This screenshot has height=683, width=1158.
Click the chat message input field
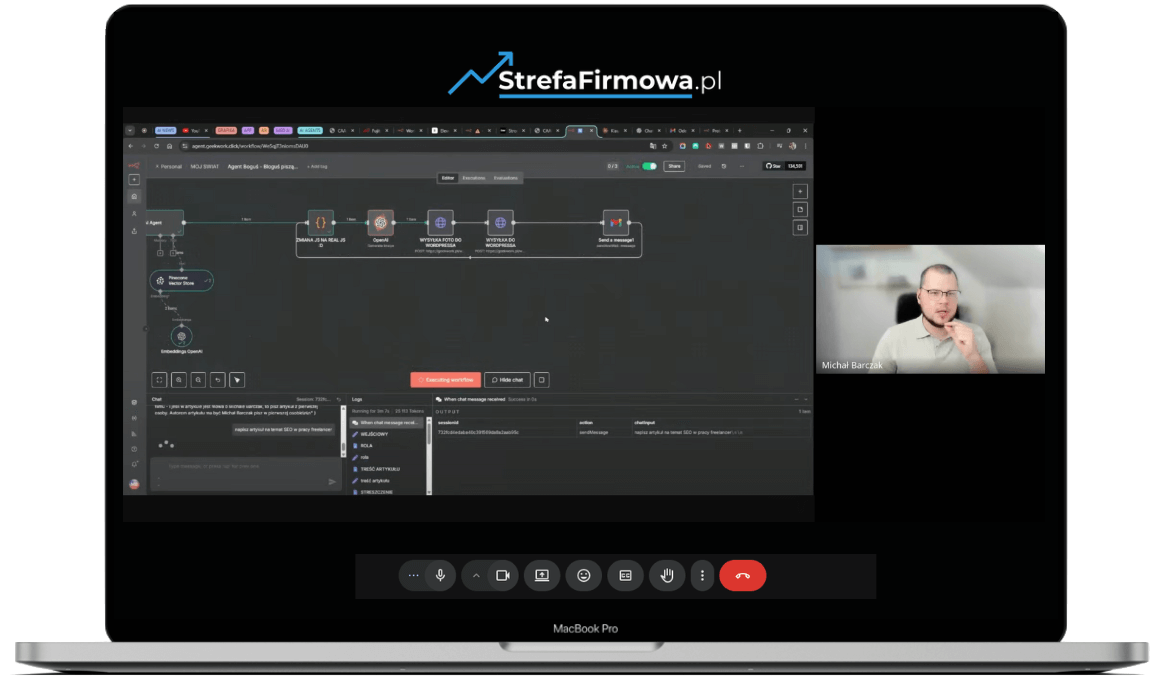(x=240, y=467)
